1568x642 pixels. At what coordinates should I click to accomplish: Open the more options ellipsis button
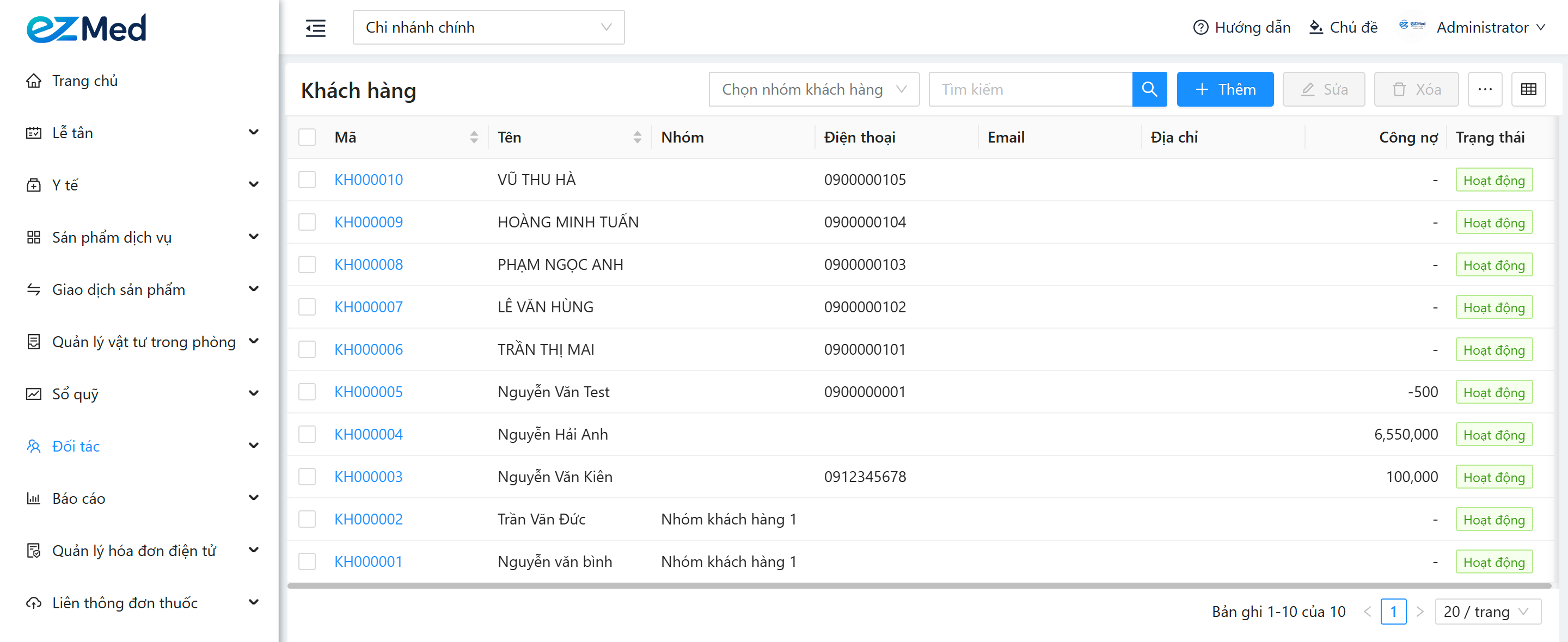(x=1485, y=89)
